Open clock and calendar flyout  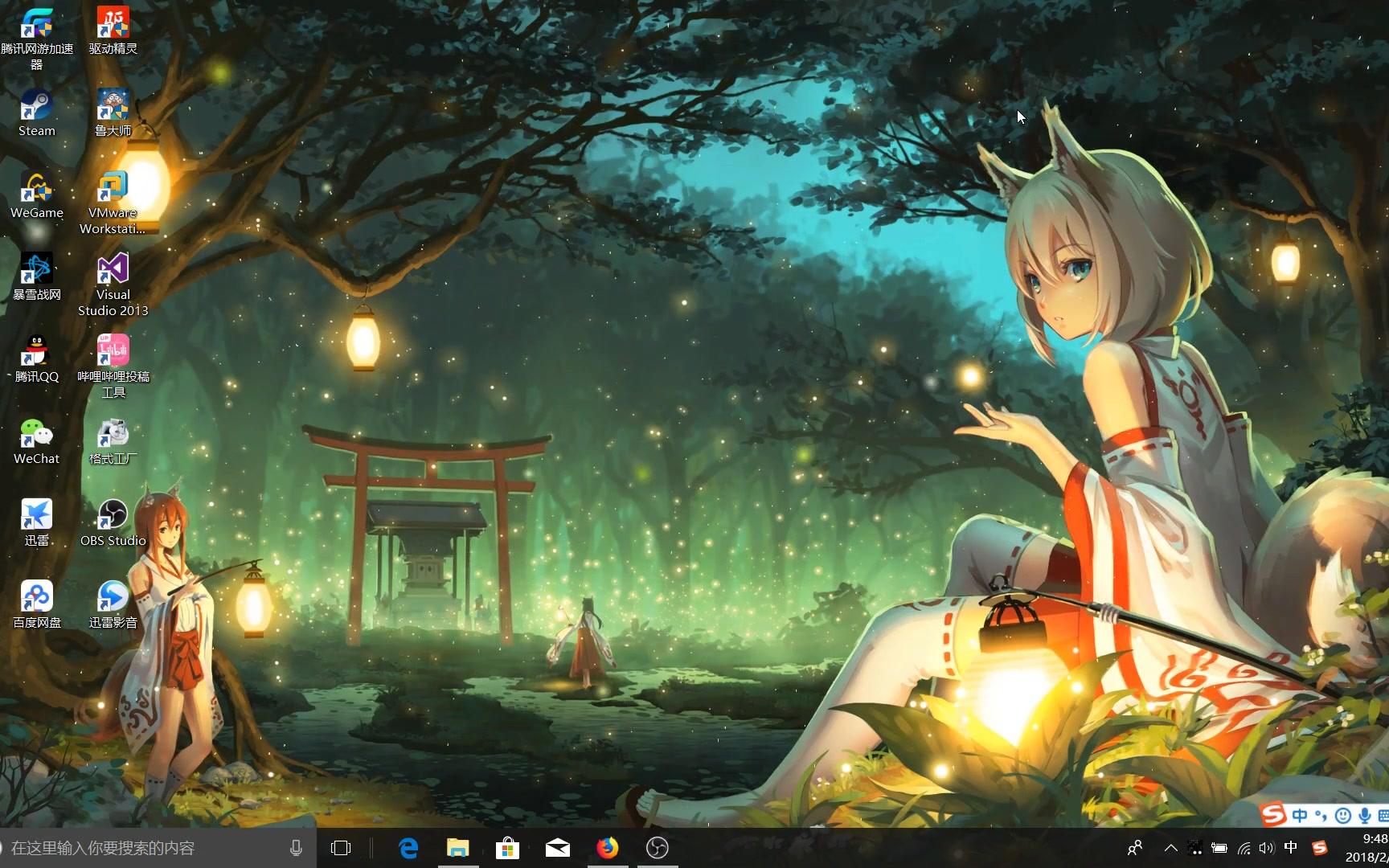pyautogui.click(x=1367, y=848)
